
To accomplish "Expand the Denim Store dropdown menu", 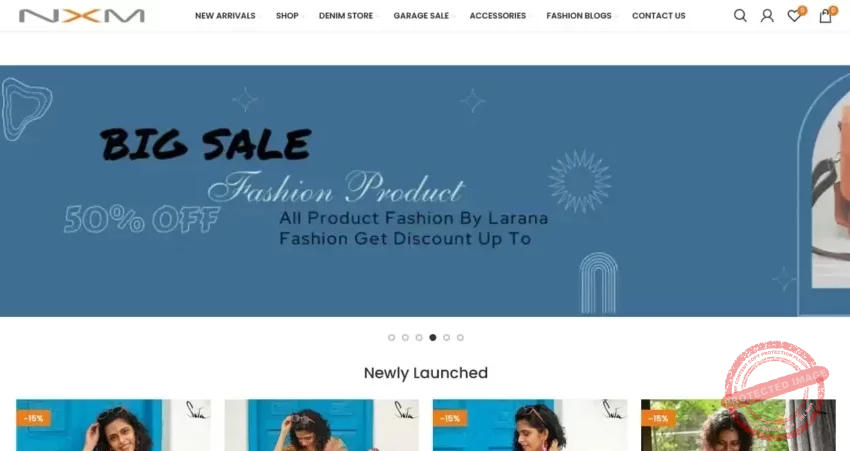I will [346, 16].
